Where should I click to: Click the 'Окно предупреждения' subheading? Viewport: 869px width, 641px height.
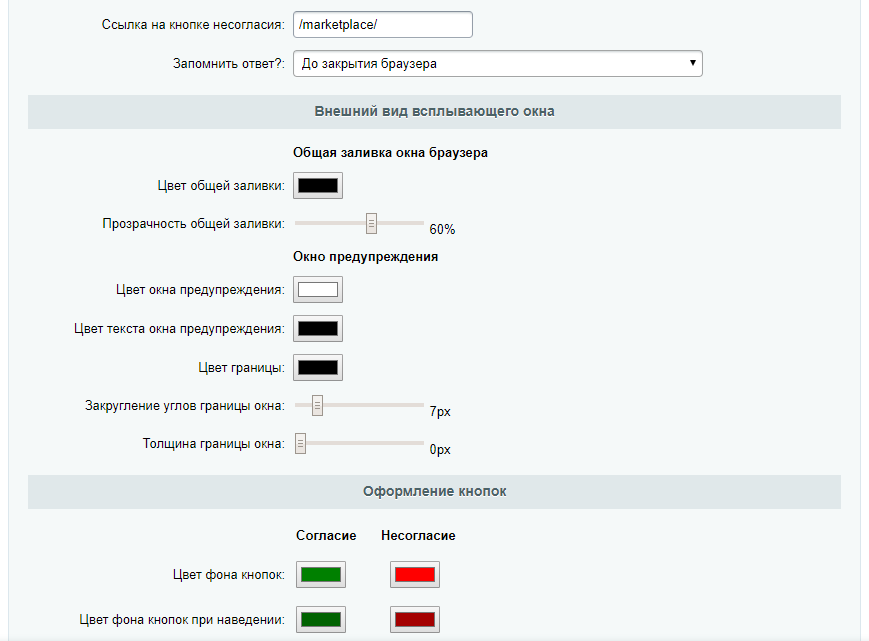pyautogui.click(x=365, y=257)
